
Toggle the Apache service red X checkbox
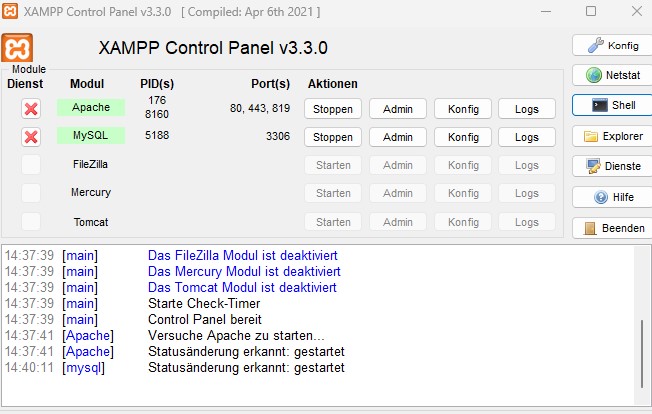pyautogui.click(x=31, y=108)
